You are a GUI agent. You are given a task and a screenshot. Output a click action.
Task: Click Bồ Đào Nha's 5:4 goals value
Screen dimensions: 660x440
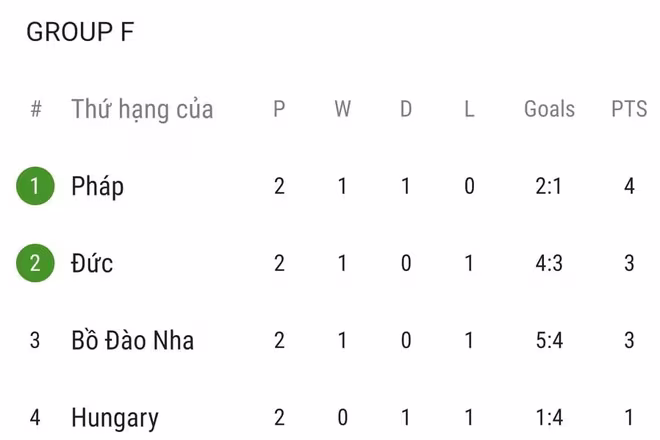click(x=549, y=341)
